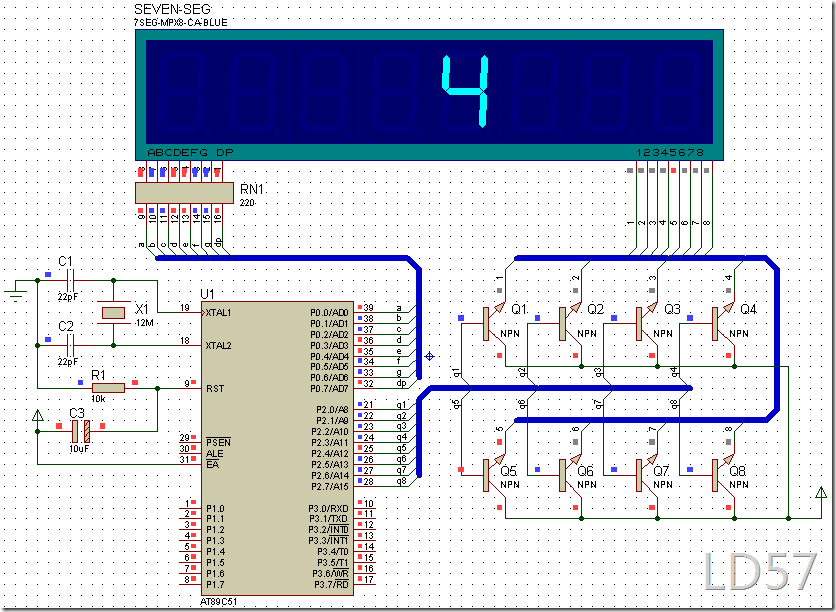Select the C3 10uF capacitor
Screen dimensions: 836x612
(79, 431)
